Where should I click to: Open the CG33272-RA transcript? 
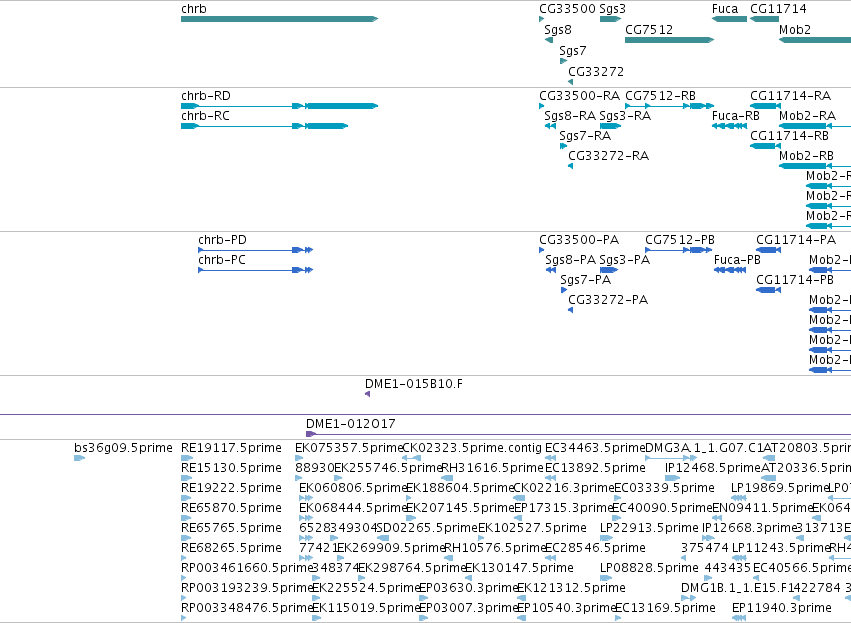pos(570,166)
